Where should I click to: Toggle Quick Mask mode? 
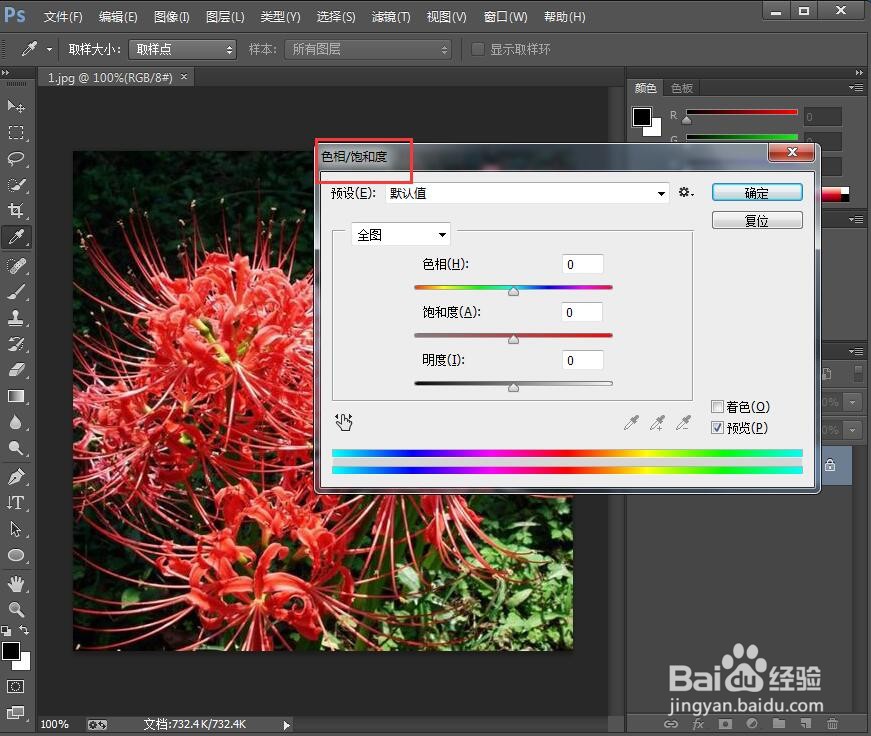[x=16, y=687]
